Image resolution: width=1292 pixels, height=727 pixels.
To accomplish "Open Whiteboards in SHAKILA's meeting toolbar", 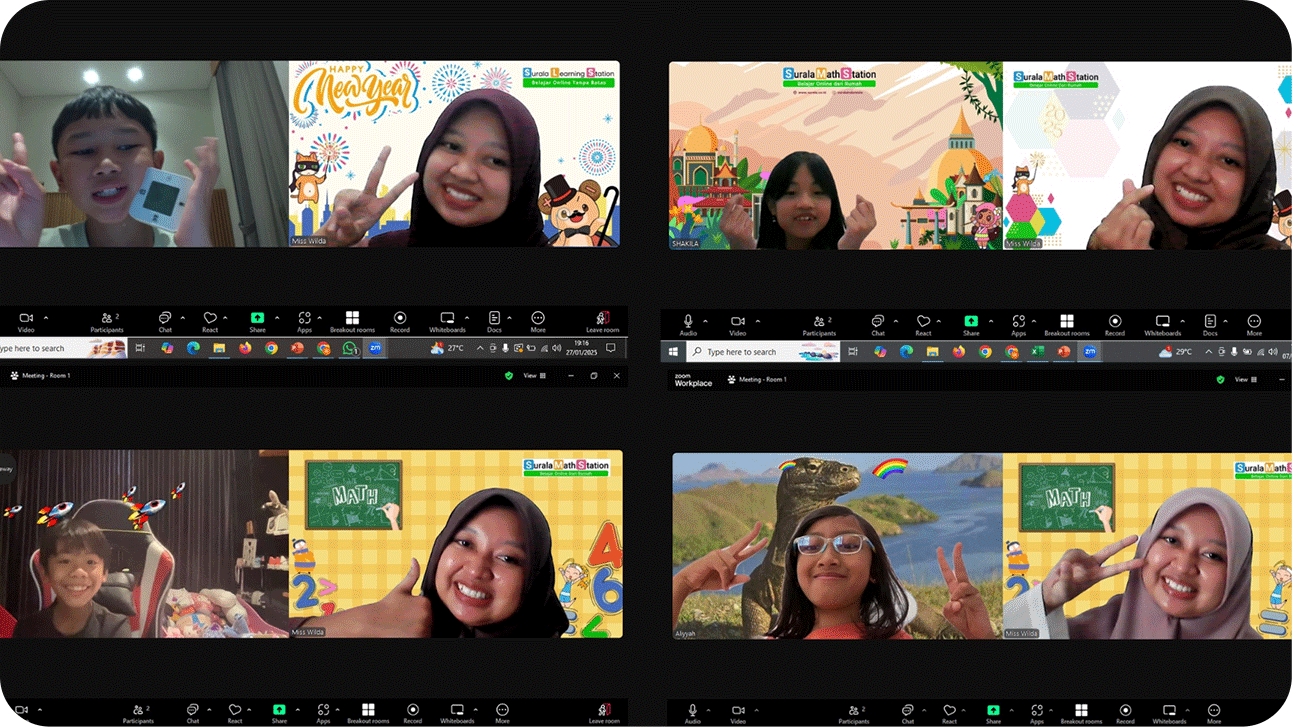I will point(1162,324).
